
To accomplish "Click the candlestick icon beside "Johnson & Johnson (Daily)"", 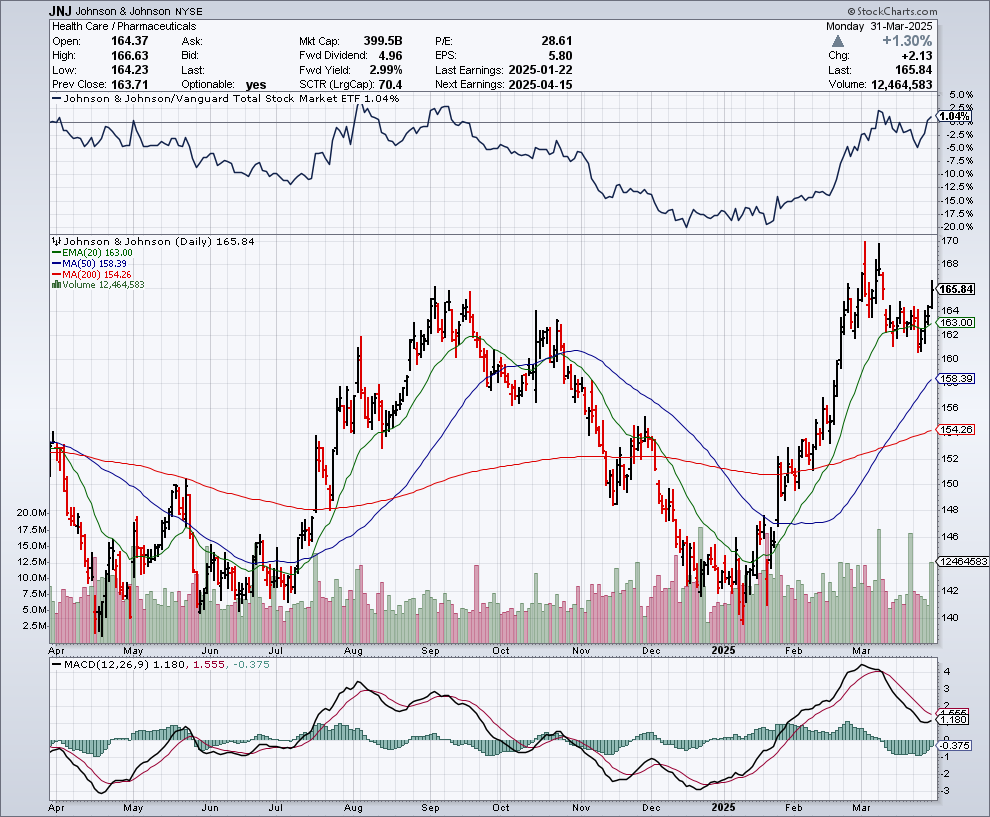I will point(56,241).
